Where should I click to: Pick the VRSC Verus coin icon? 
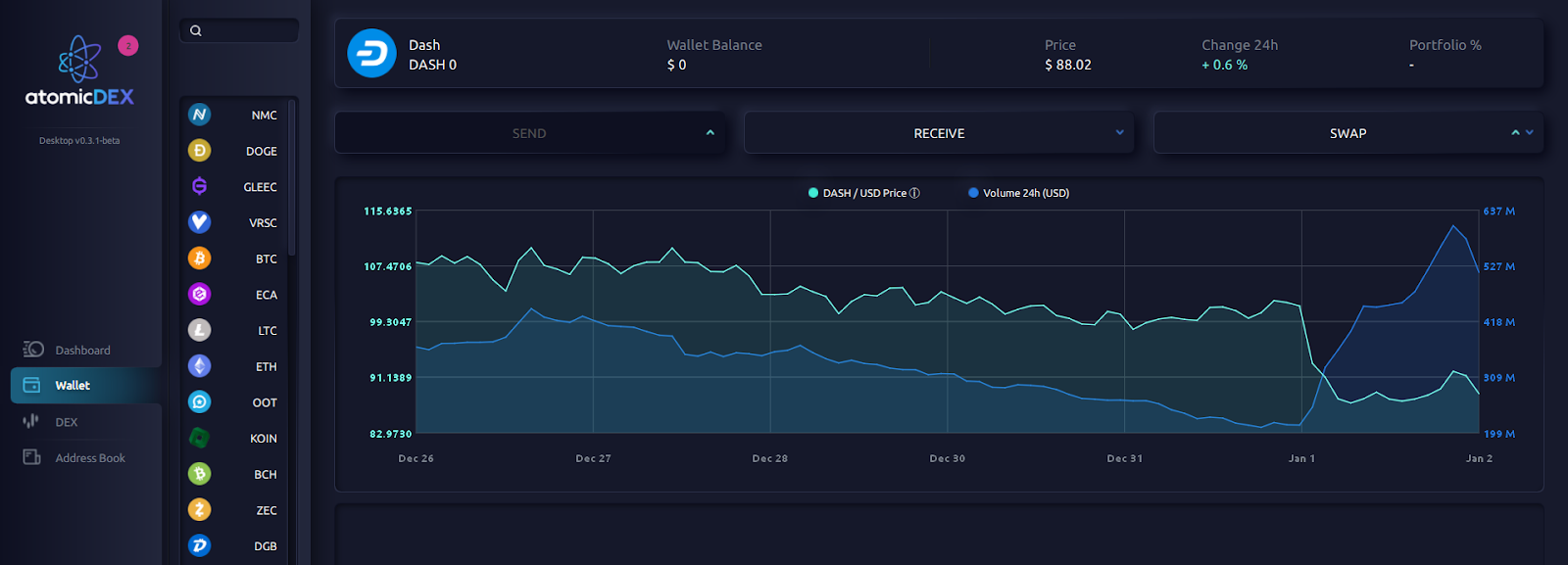coord(200,222)
